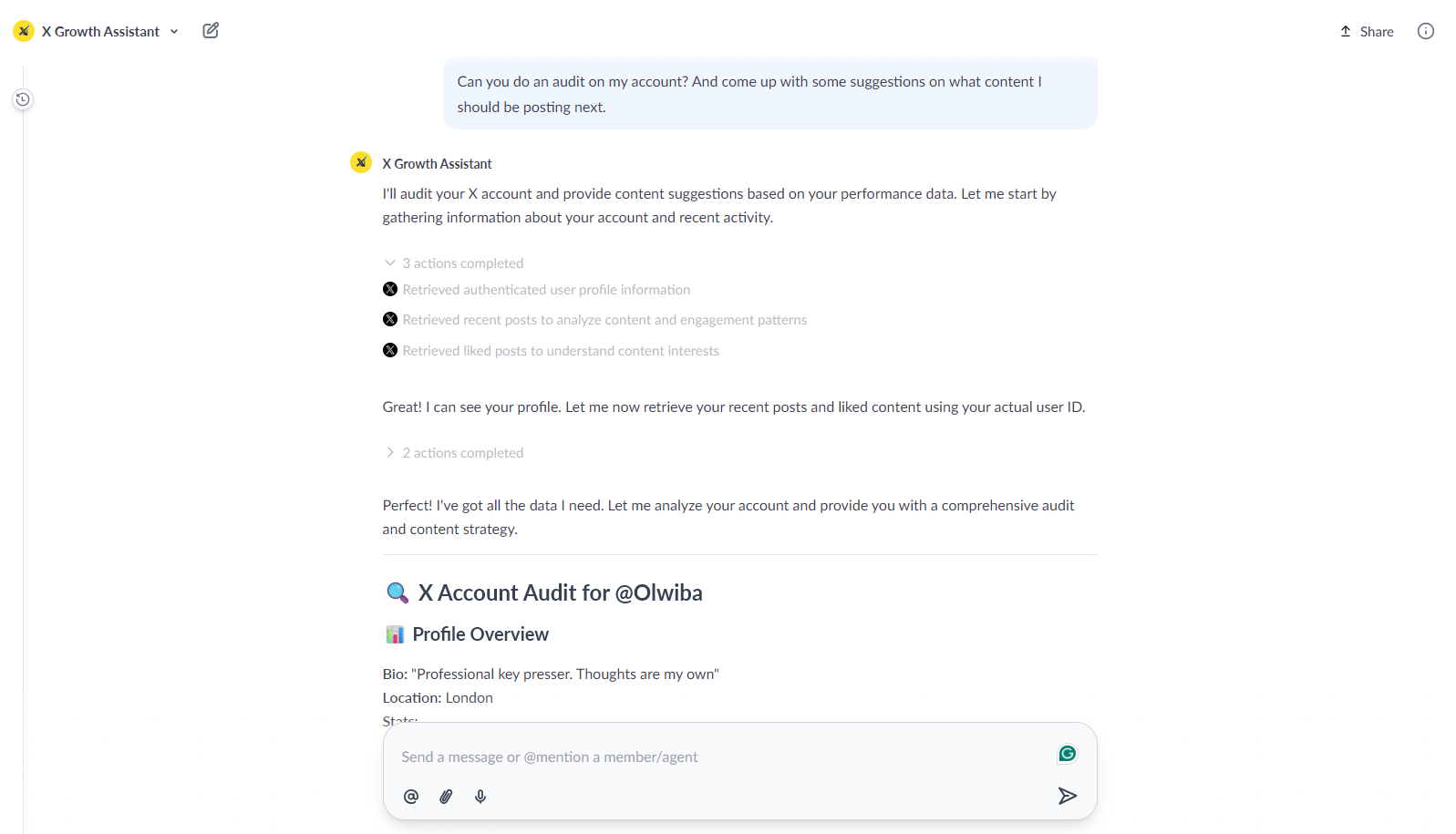Viewport: 1456px width, 834px height.
Task: Open the chat history clock icon
Action: (23, 99)
